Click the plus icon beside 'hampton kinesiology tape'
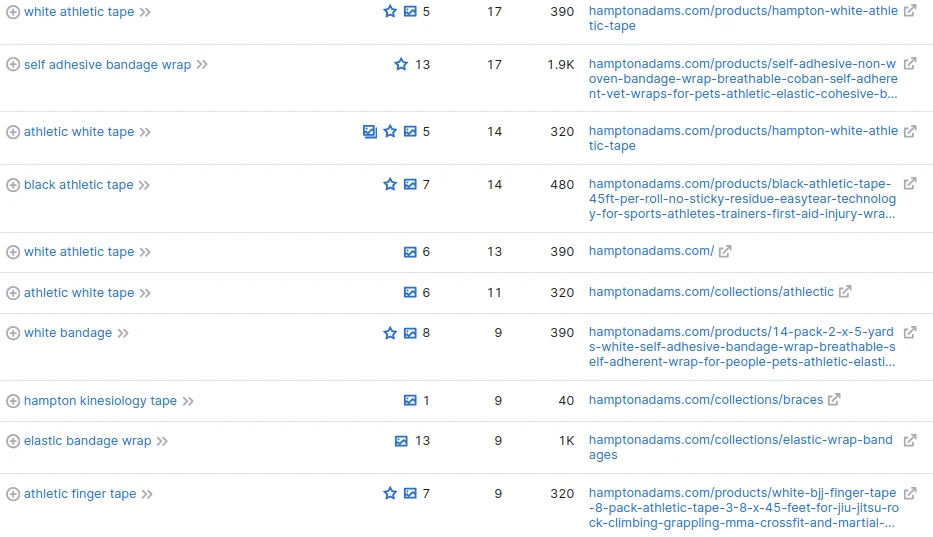The image size is (933, 537). 12,401
